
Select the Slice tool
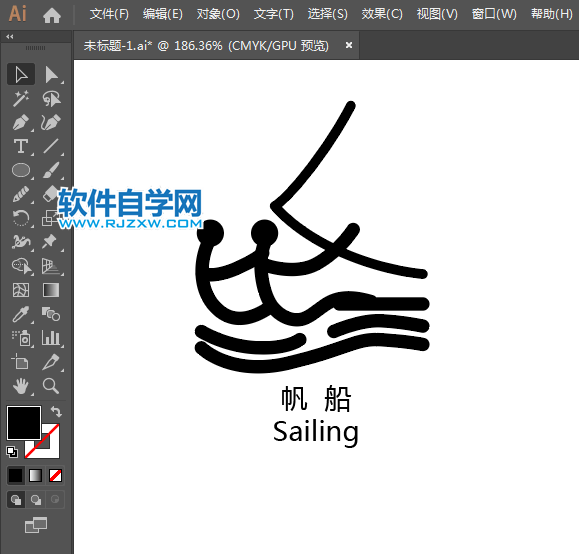51,362
